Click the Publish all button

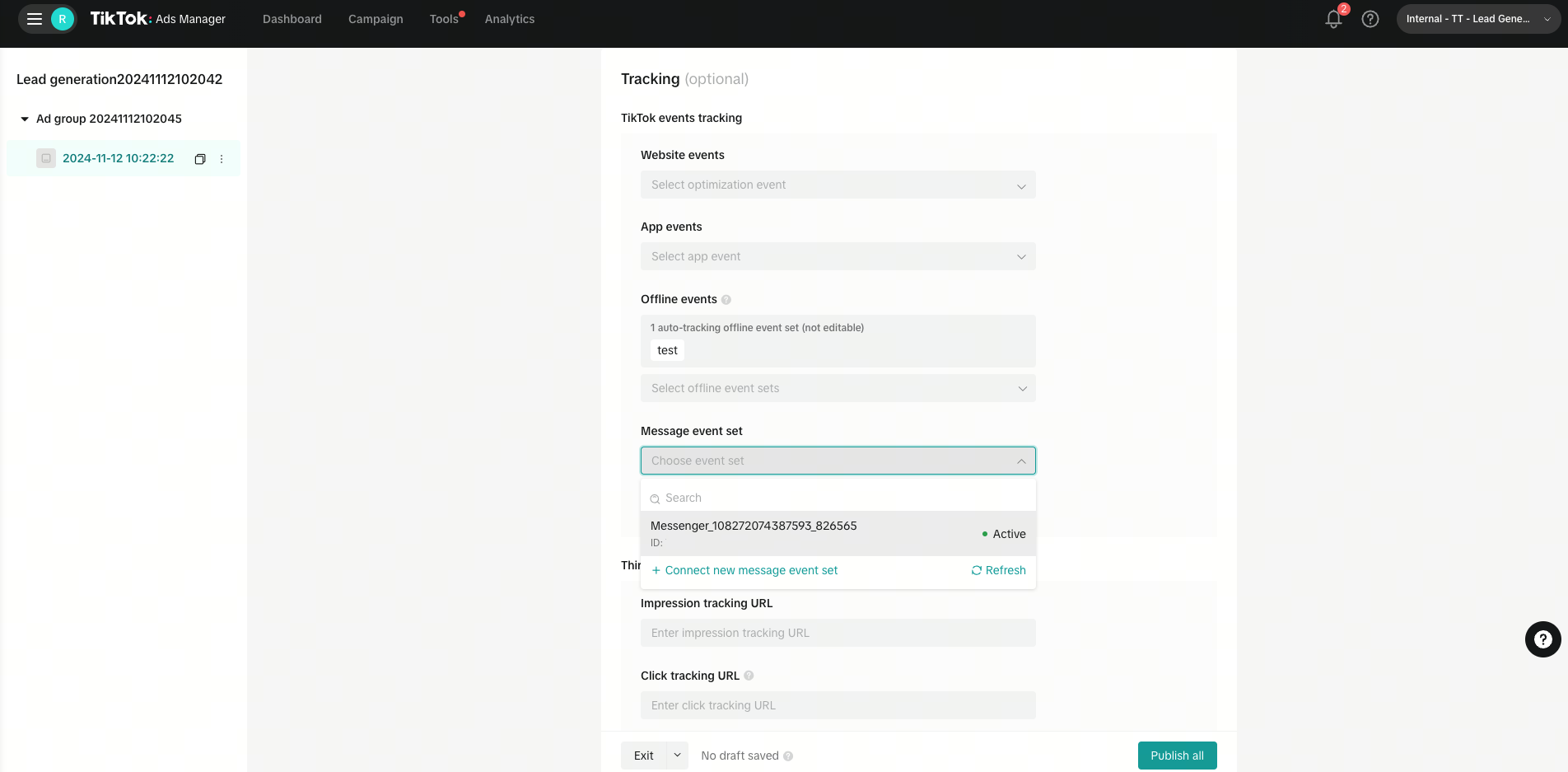click(1177, 756)
